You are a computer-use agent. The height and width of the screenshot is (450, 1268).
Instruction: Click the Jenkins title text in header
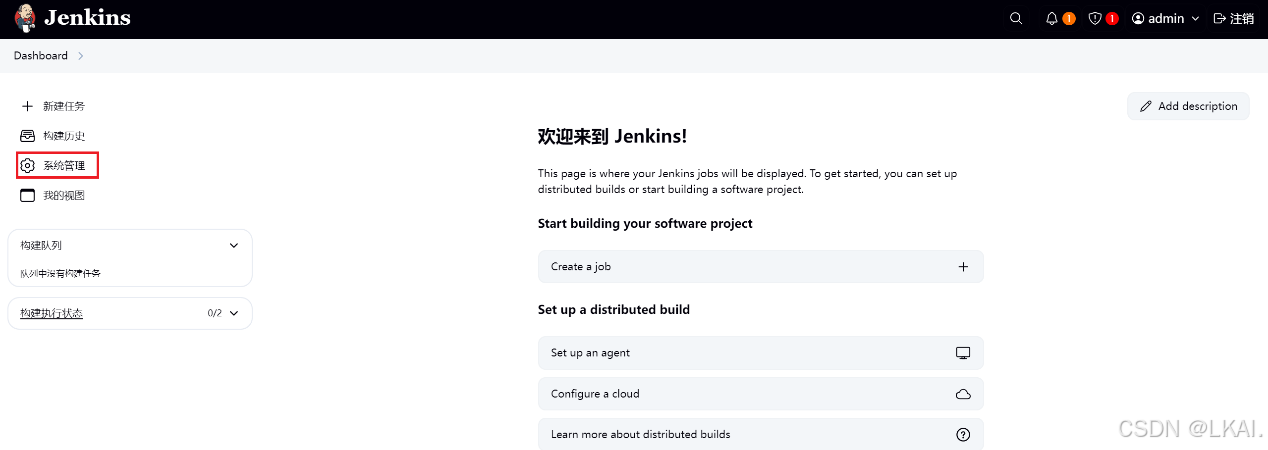click(x=87, y=18)
